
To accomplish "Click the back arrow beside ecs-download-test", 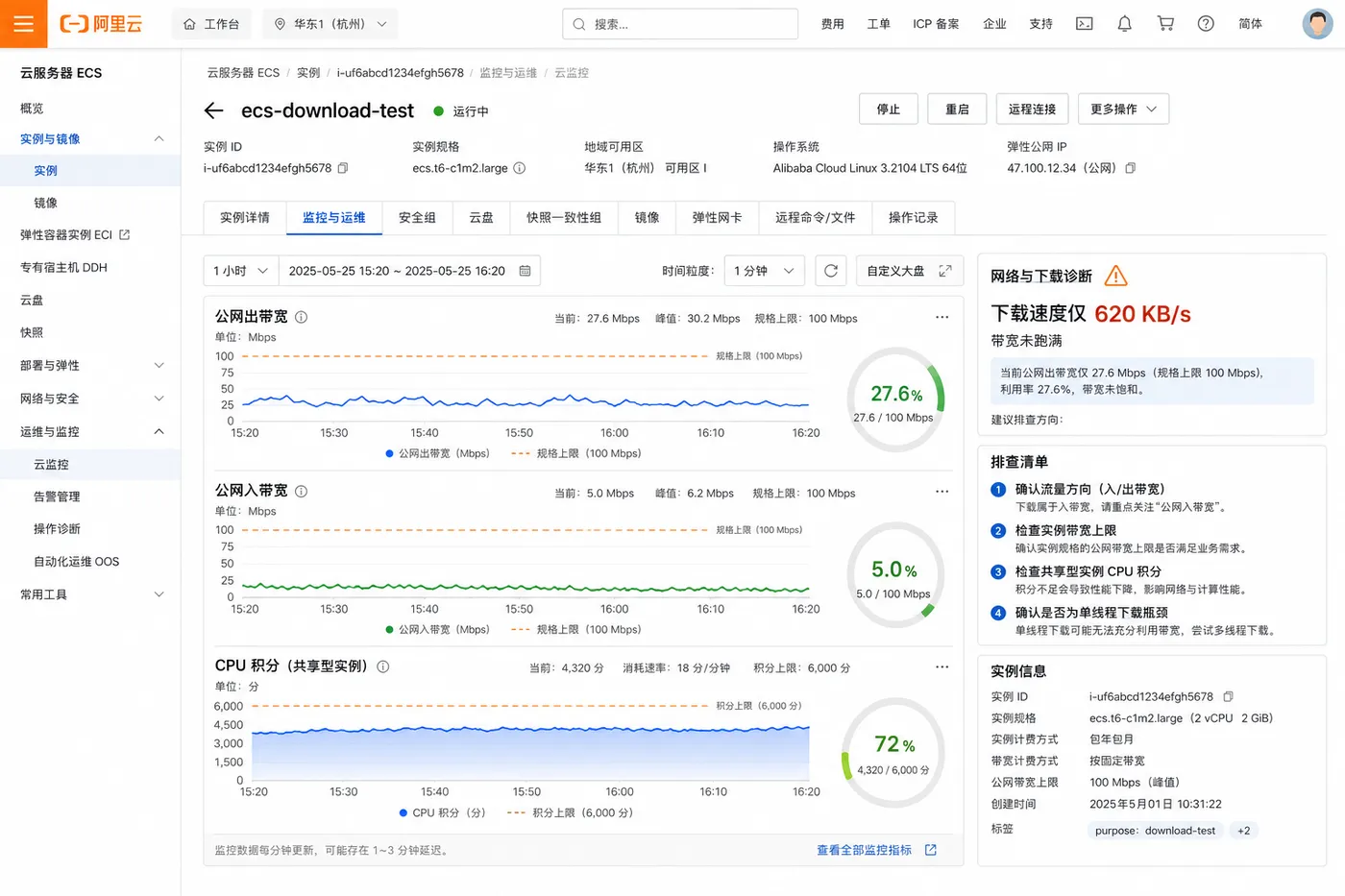I will click(x=214, y=110).
